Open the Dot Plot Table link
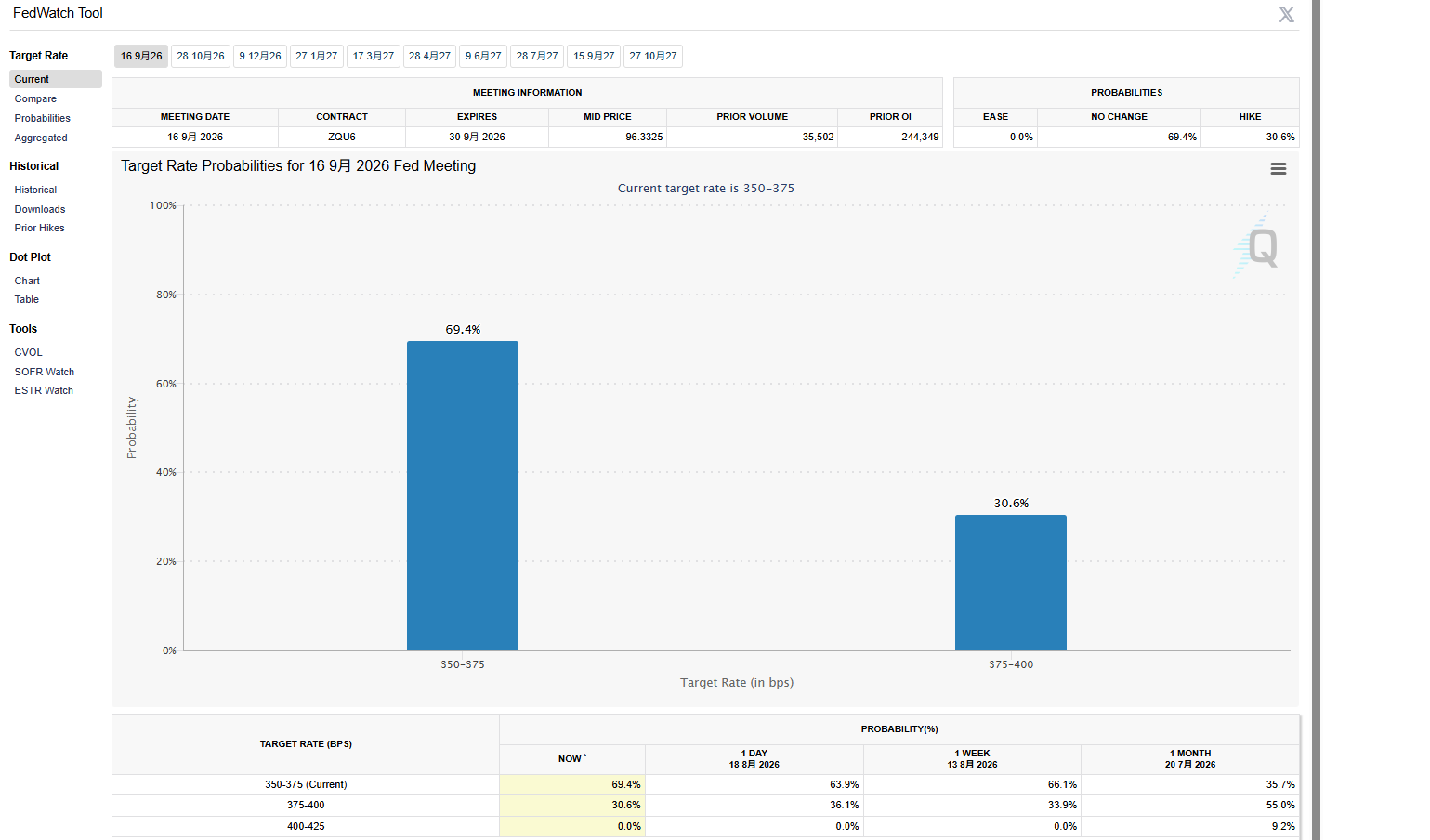The width and height of the screenshot is (1430, 840). [27, 299]
